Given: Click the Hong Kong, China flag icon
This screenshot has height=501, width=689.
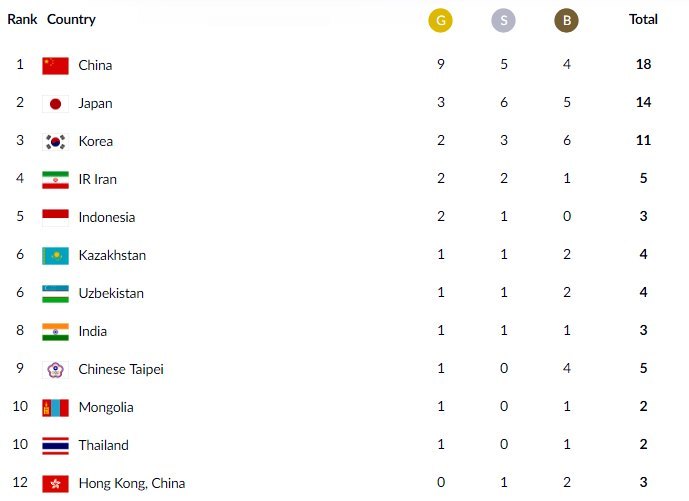Looking at the screenshot, I should click(55, 484).
